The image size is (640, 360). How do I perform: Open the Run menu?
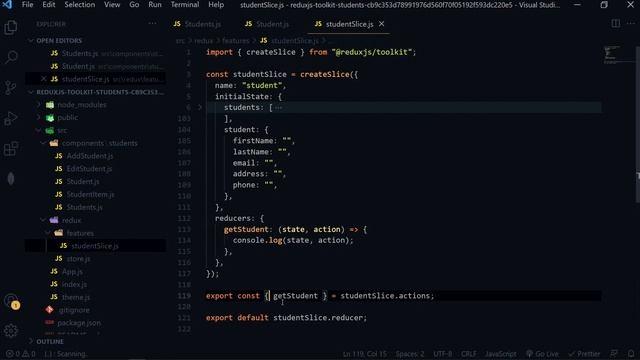pyautogui.click(x=155, y=5)
